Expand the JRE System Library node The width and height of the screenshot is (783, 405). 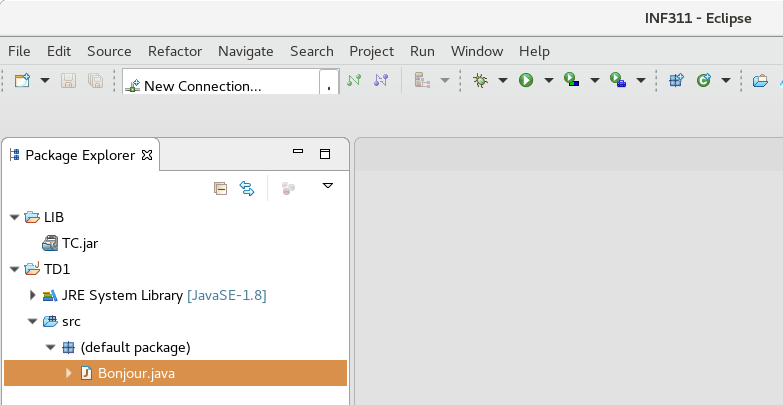[x=32, y=295]
